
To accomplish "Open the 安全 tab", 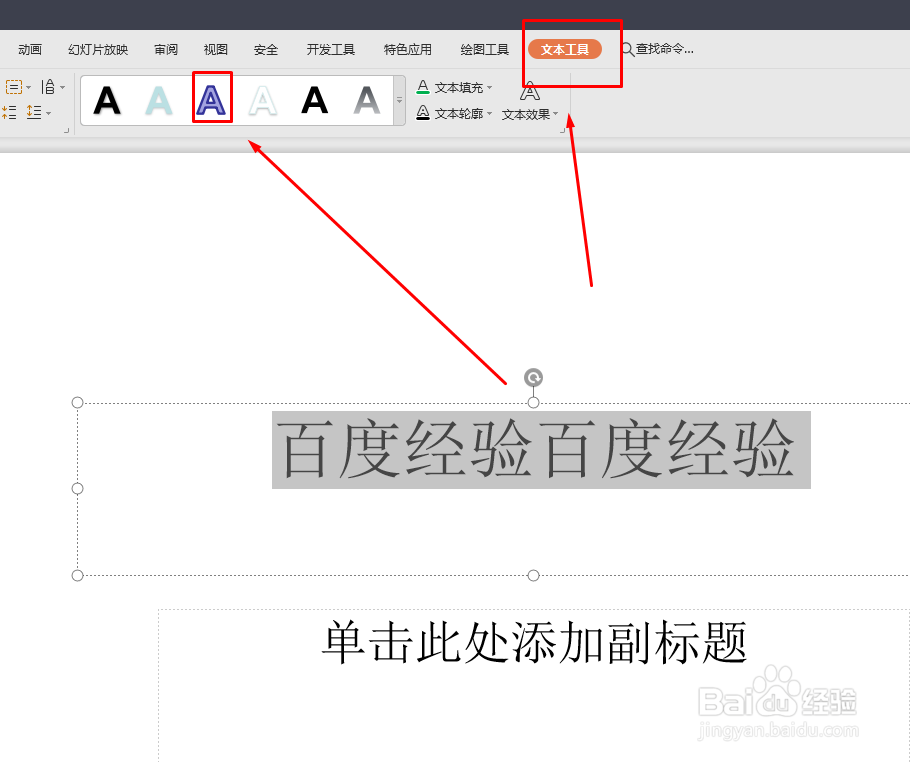I will pyautogui.click(x=266, y=50).
